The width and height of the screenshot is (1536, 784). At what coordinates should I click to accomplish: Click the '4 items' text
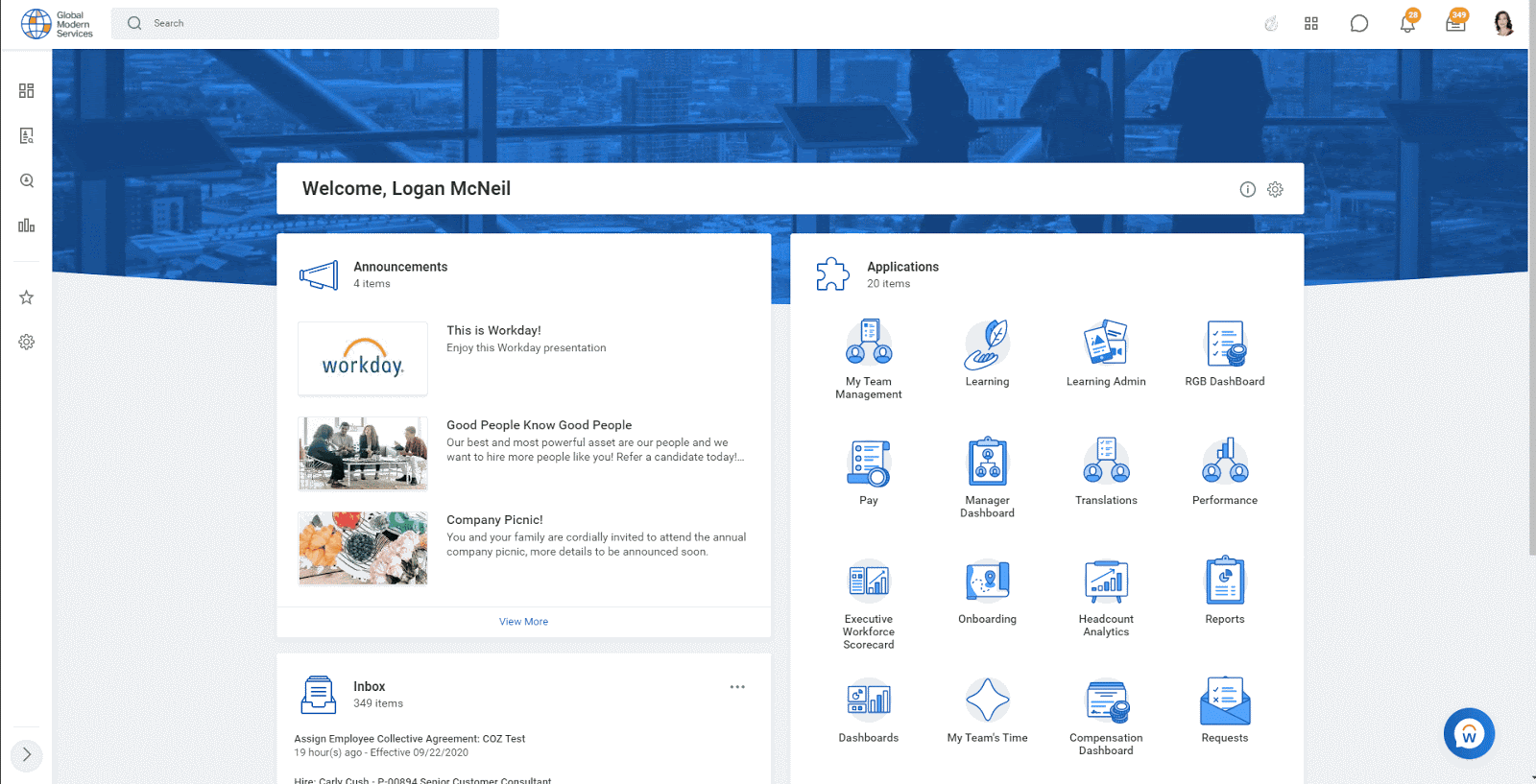point(372,284)
